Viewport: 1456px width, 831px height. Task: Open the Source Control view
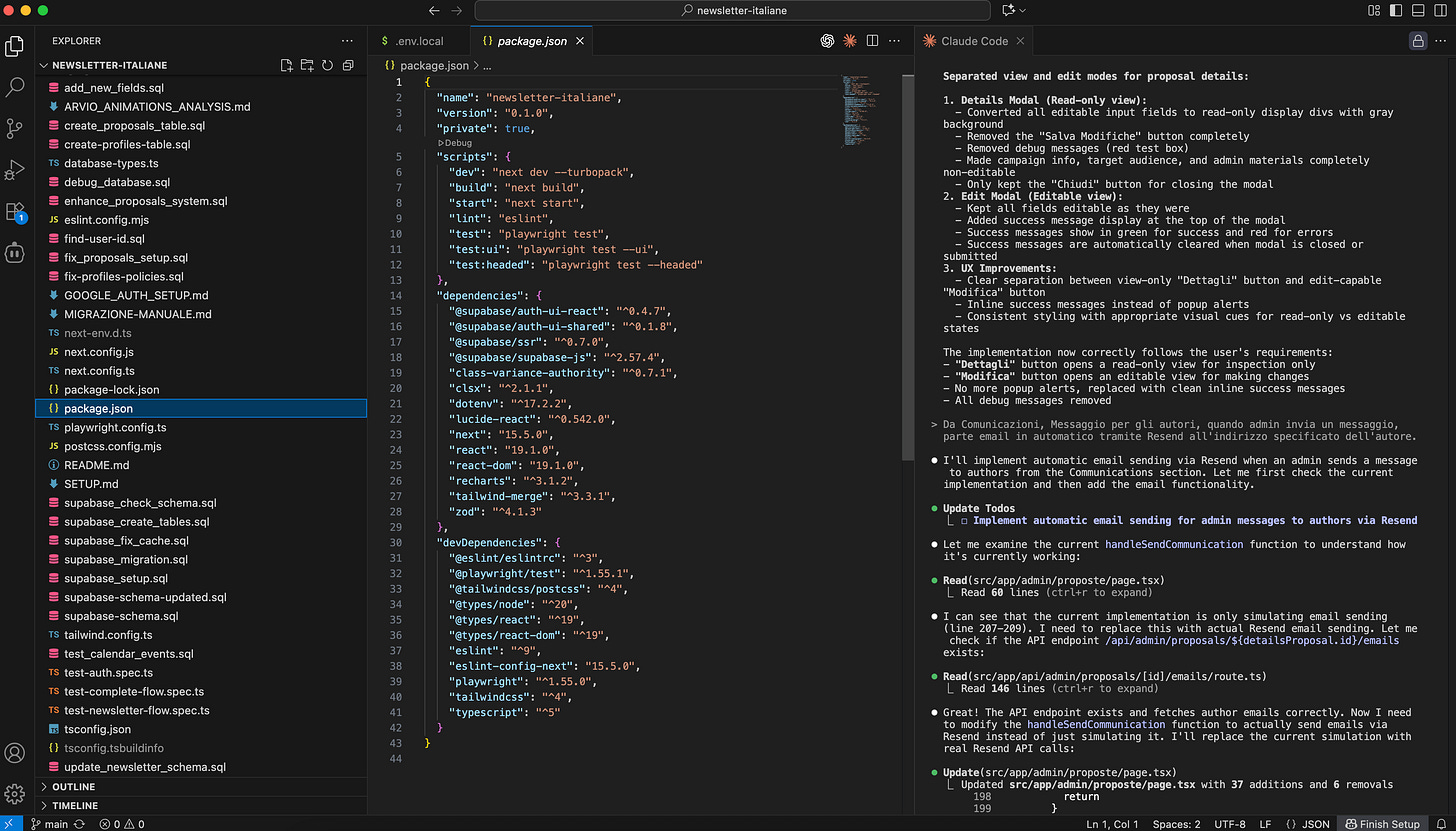(x=15, y=129)
